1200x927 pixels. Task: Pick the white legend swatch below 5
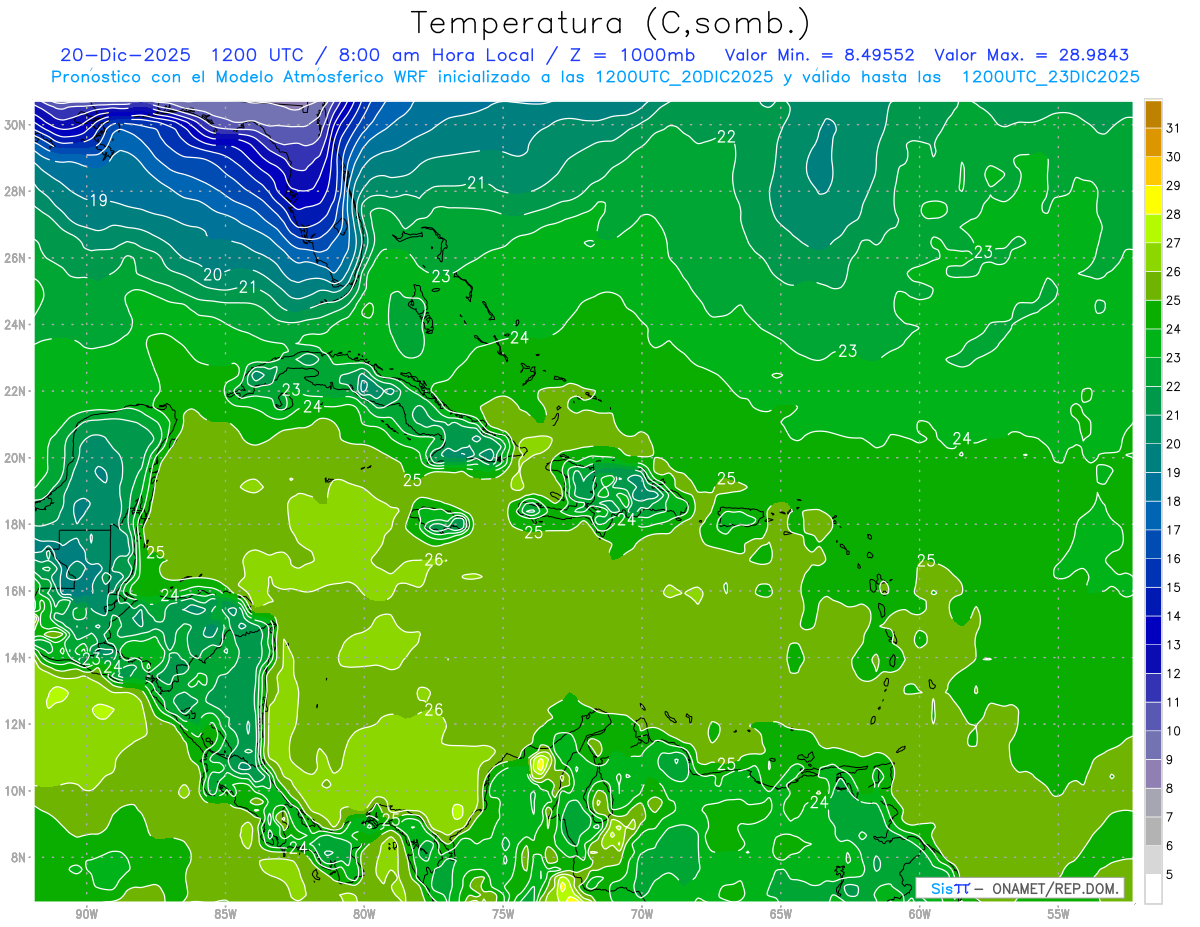[x=1153, y=889]
